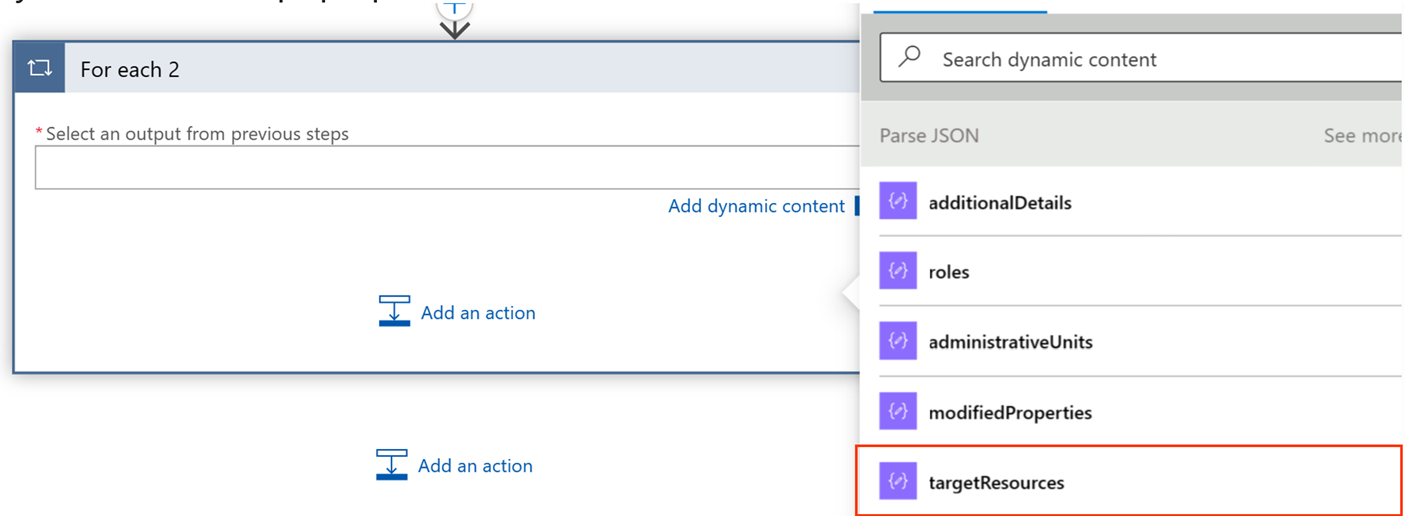Click Add an action below the loop
This screenshot has height=516, width=1404.
point(475,466)
